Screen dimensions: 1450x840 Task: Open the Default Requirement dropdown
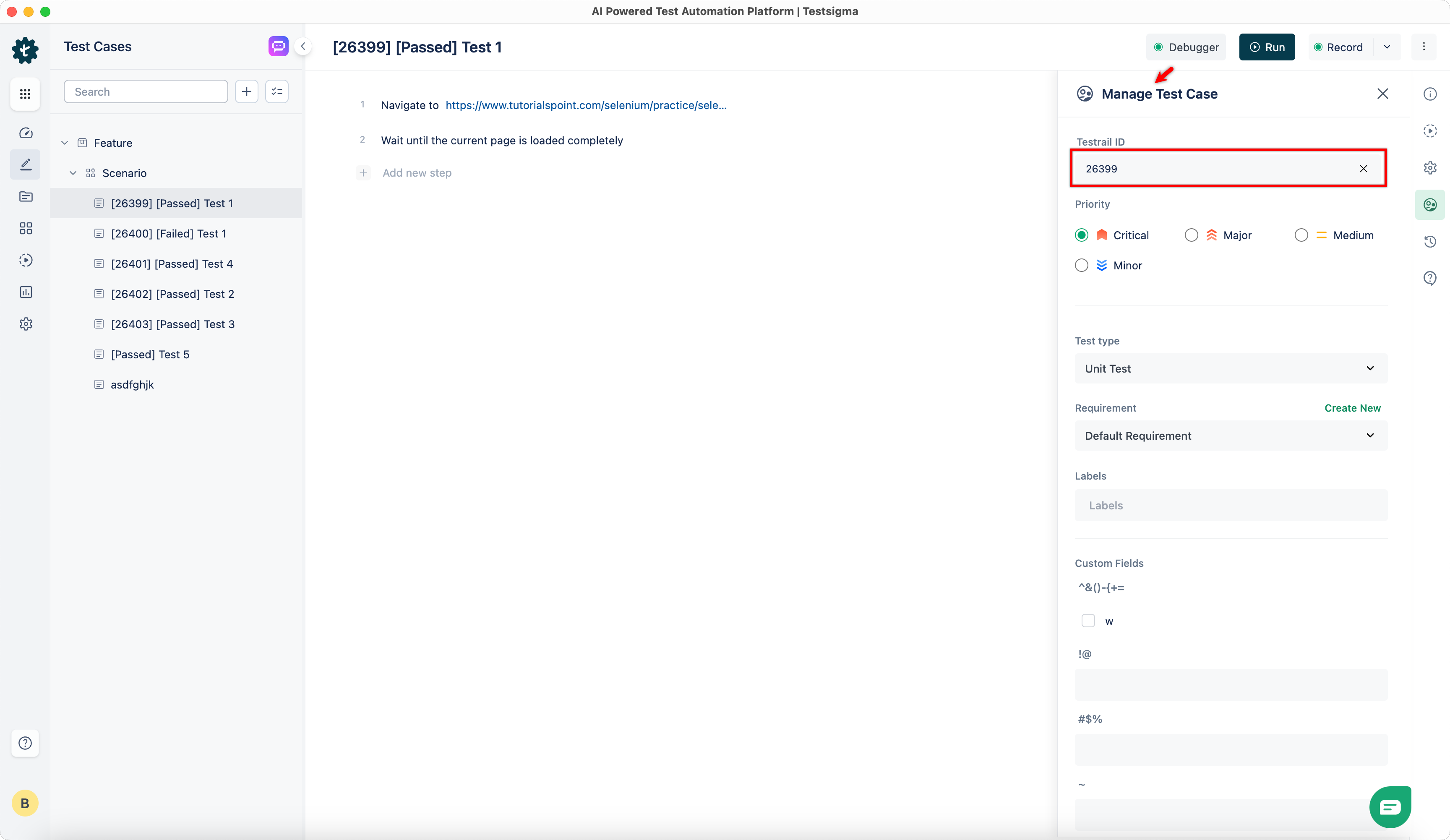click(x=1231, y=436)
